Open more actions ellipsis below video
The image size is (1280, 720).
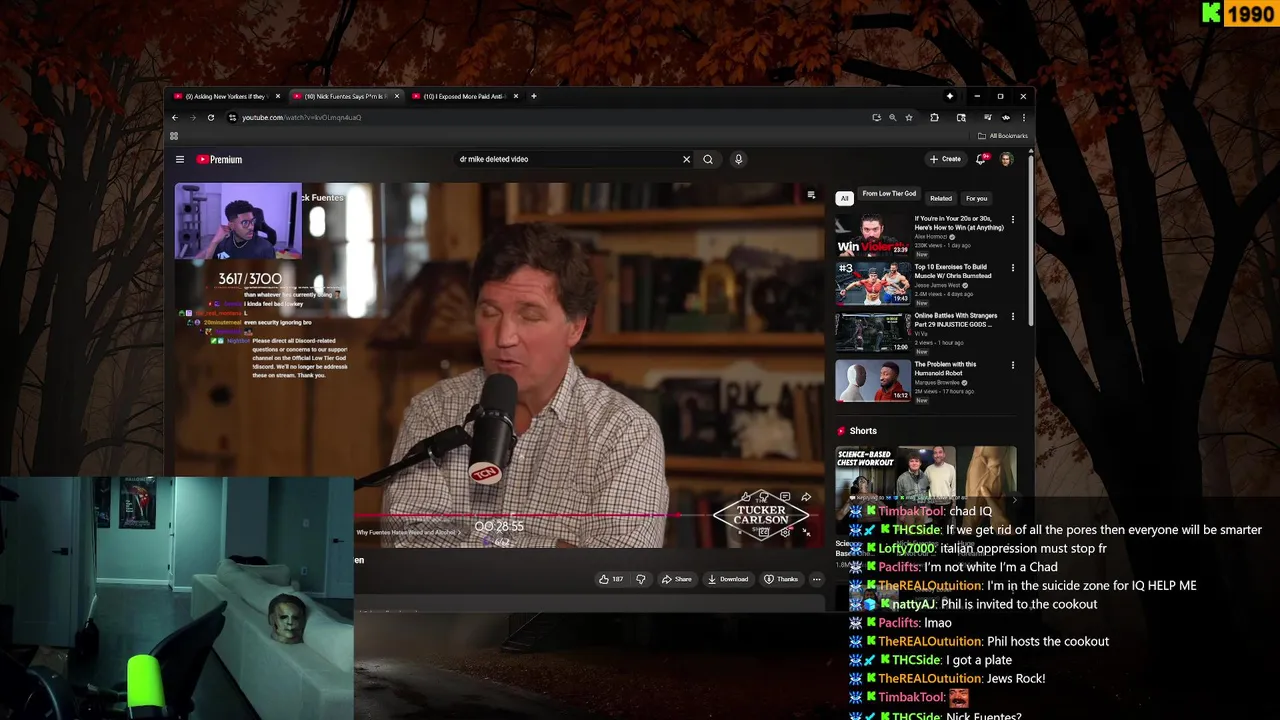click(816, 579)
